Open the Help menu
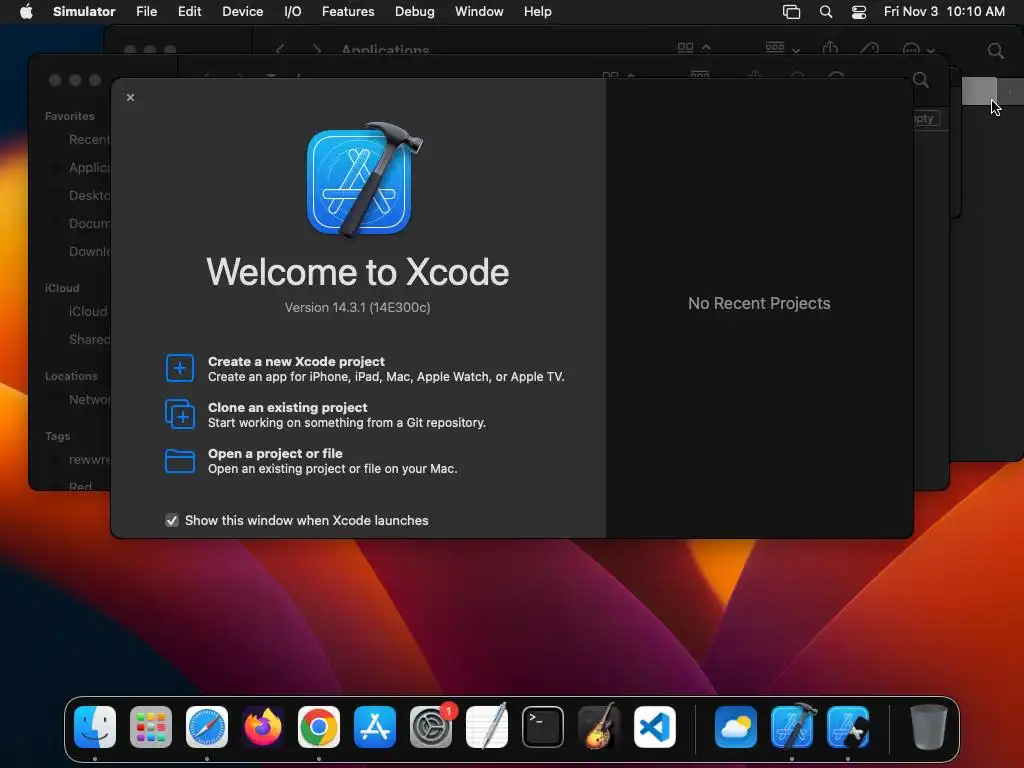 coord(537,12)
